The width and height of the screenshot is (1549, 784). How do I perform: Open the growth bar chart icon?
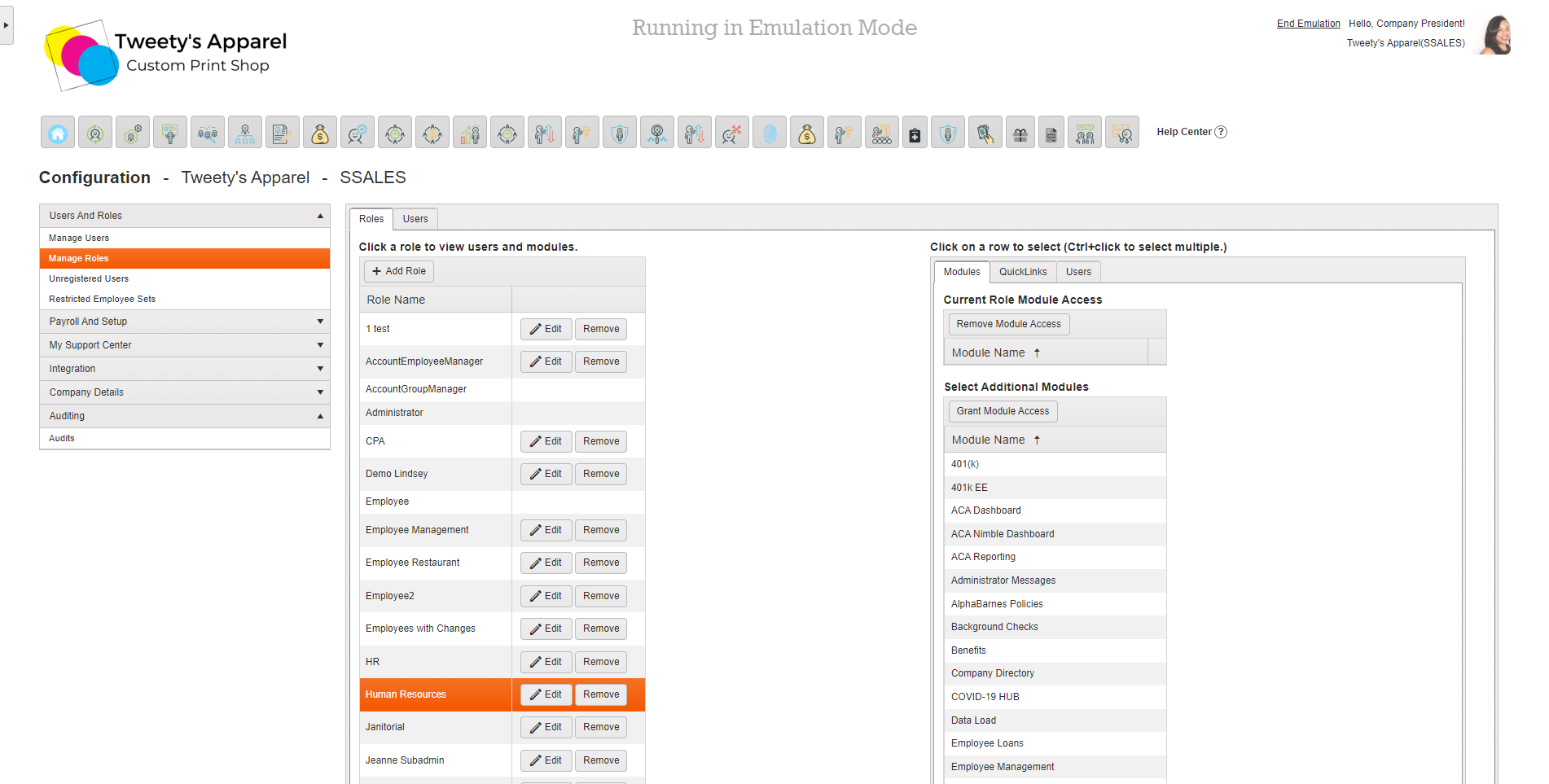(470, 132)
